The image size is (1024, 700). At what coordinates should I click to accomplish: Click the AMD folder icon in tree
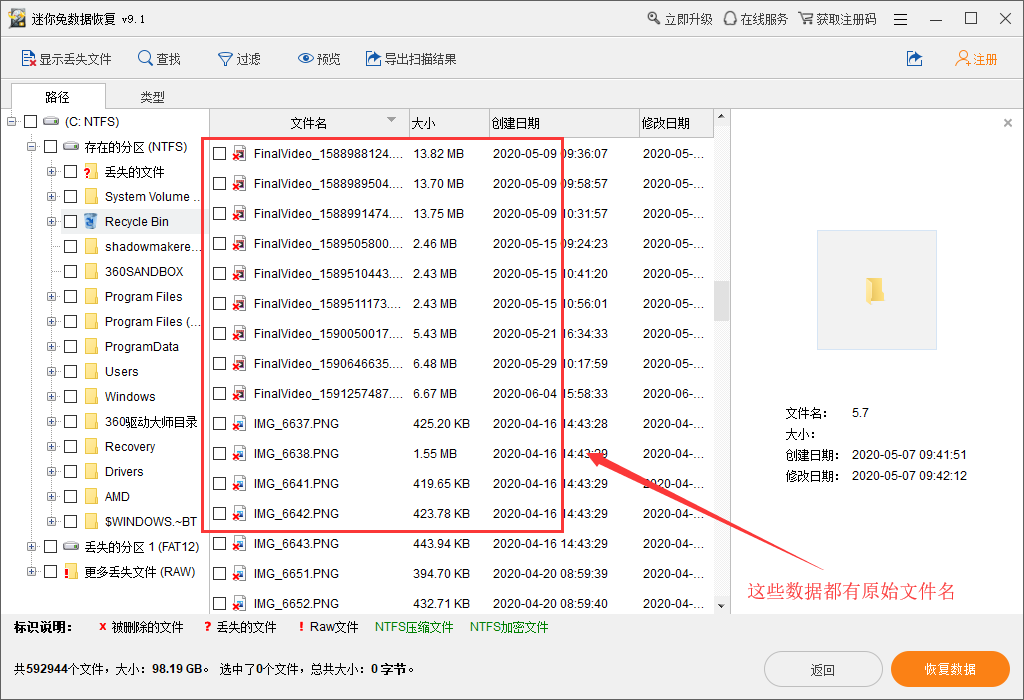pos(91,496)
